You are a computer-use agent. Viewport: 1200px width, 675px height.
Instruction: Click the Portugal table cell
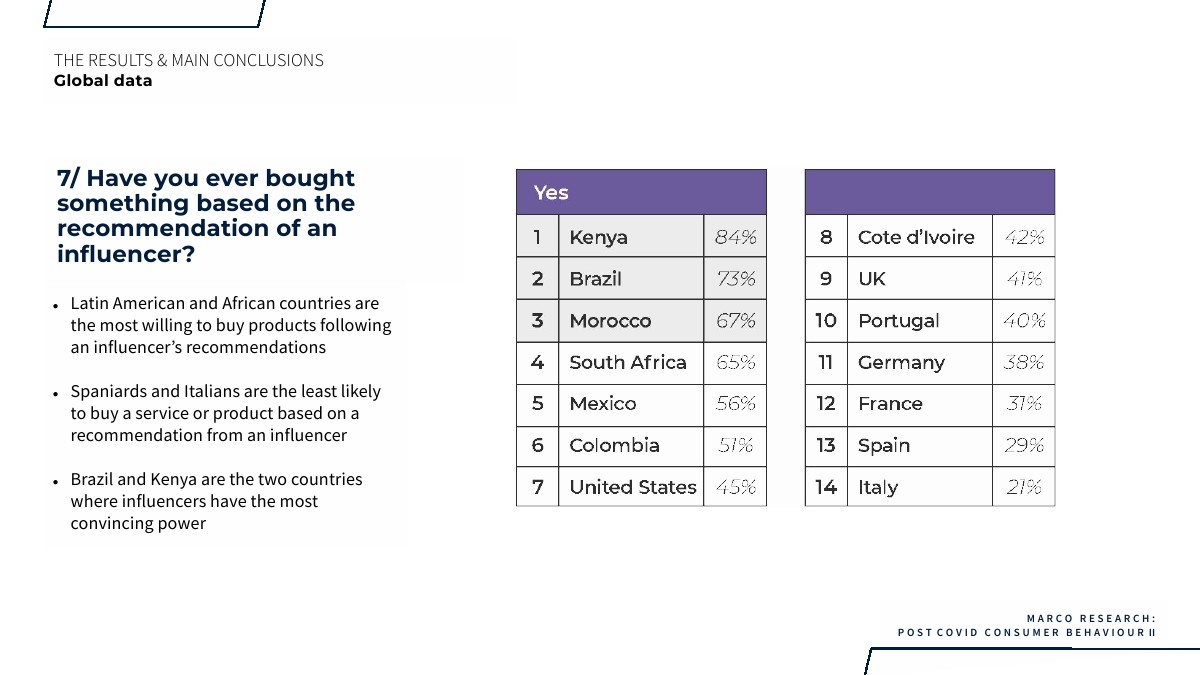[918, 321]
